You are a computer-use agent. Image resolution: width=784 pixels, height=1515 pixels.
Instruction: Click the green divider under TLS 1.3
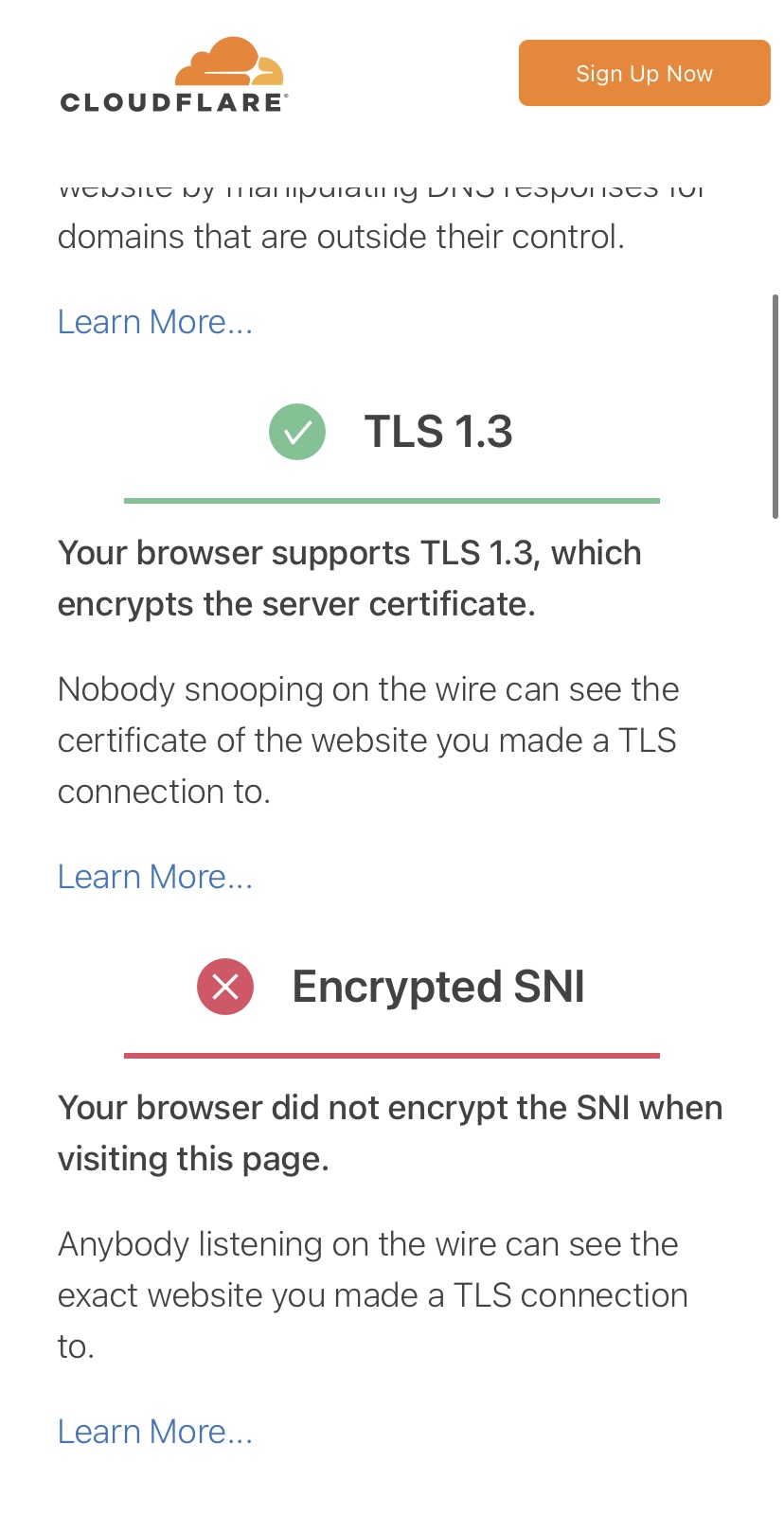click(x=392, y=500)
